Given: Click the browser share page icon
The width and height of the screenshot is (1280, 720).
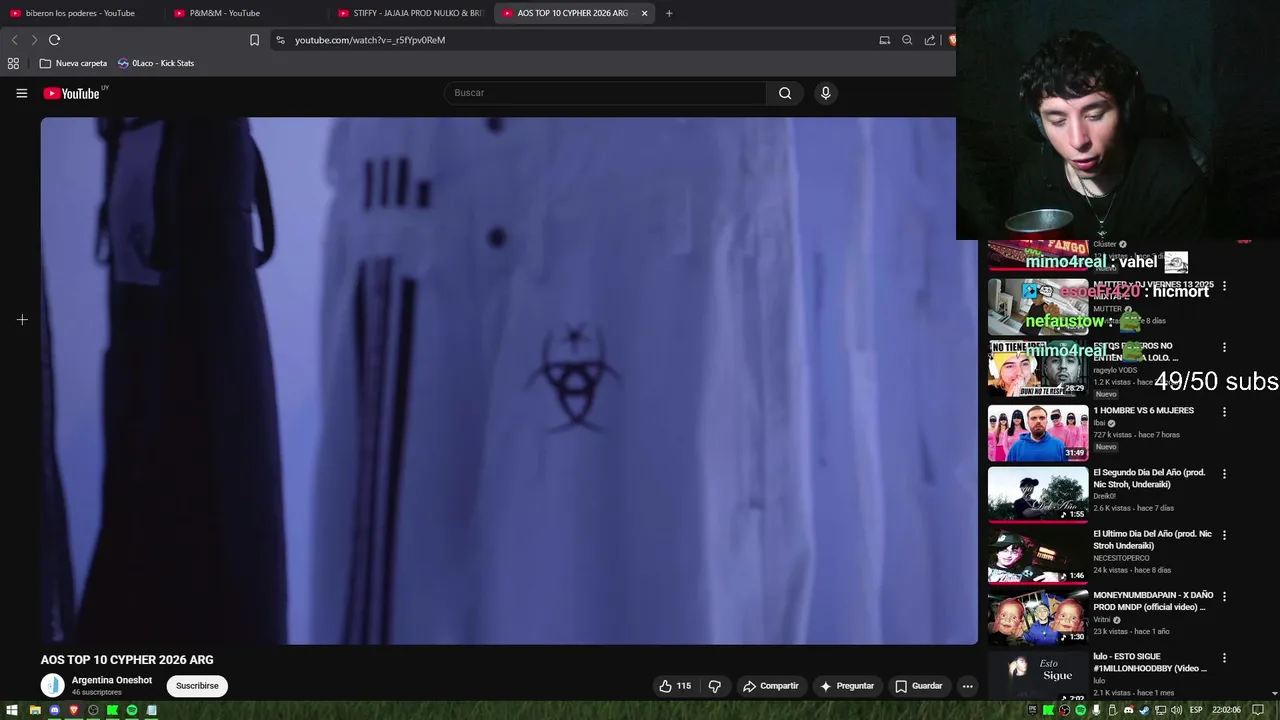Looking at the screenshot, I should coord(930,40).
